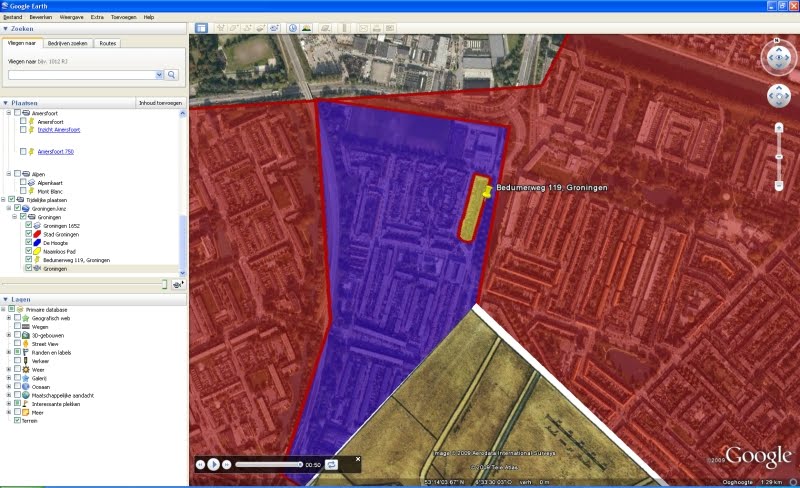
Task: Click the zoom out minus button
Action: (x=779, y=185)
